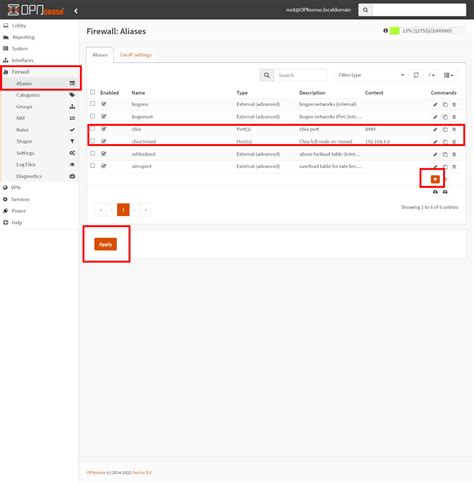Edit the bogons alias with pencil icon
The height and width of the screenshot is (483, 474).
point(435,105)
